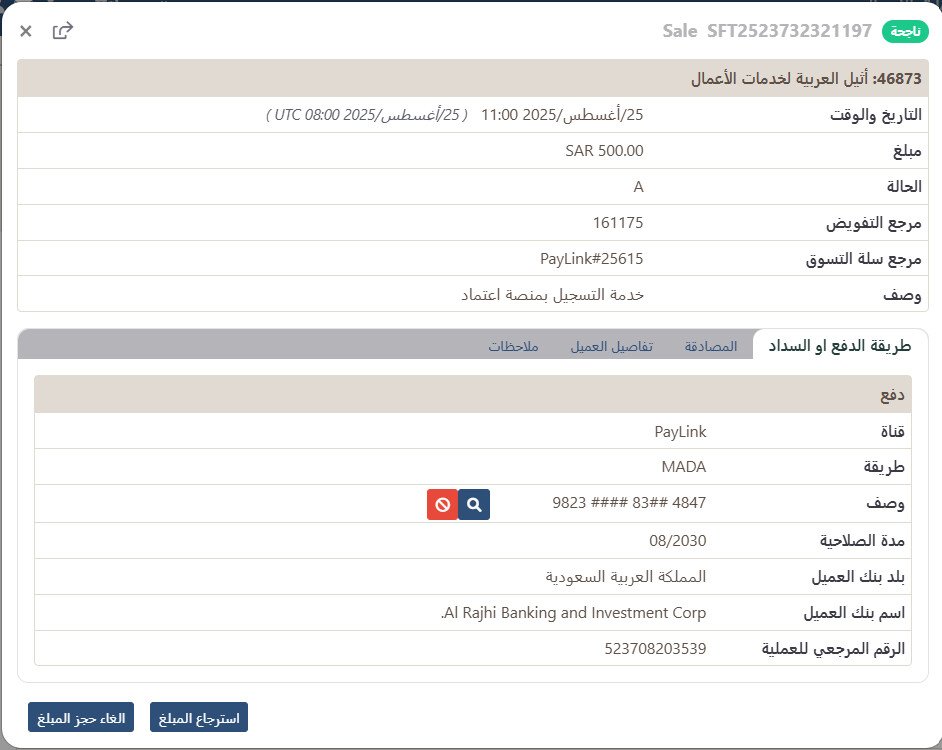The width and height of the screenshot is (942, 750).
Task: Click the transaction ID SFT2523732321197
Action: click(789, 31)
